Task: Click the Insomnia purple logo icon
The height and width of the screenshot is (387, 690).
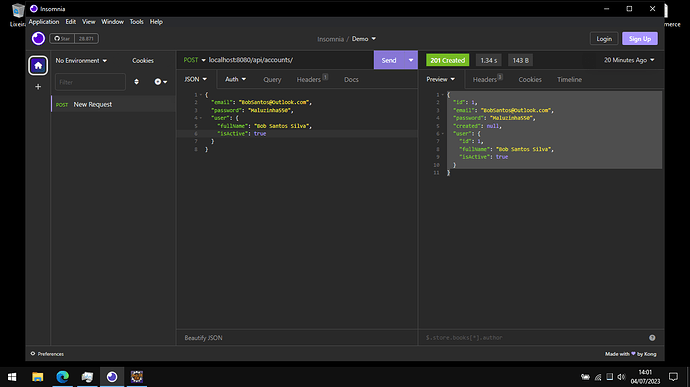Action: click(x=38, y=39)
